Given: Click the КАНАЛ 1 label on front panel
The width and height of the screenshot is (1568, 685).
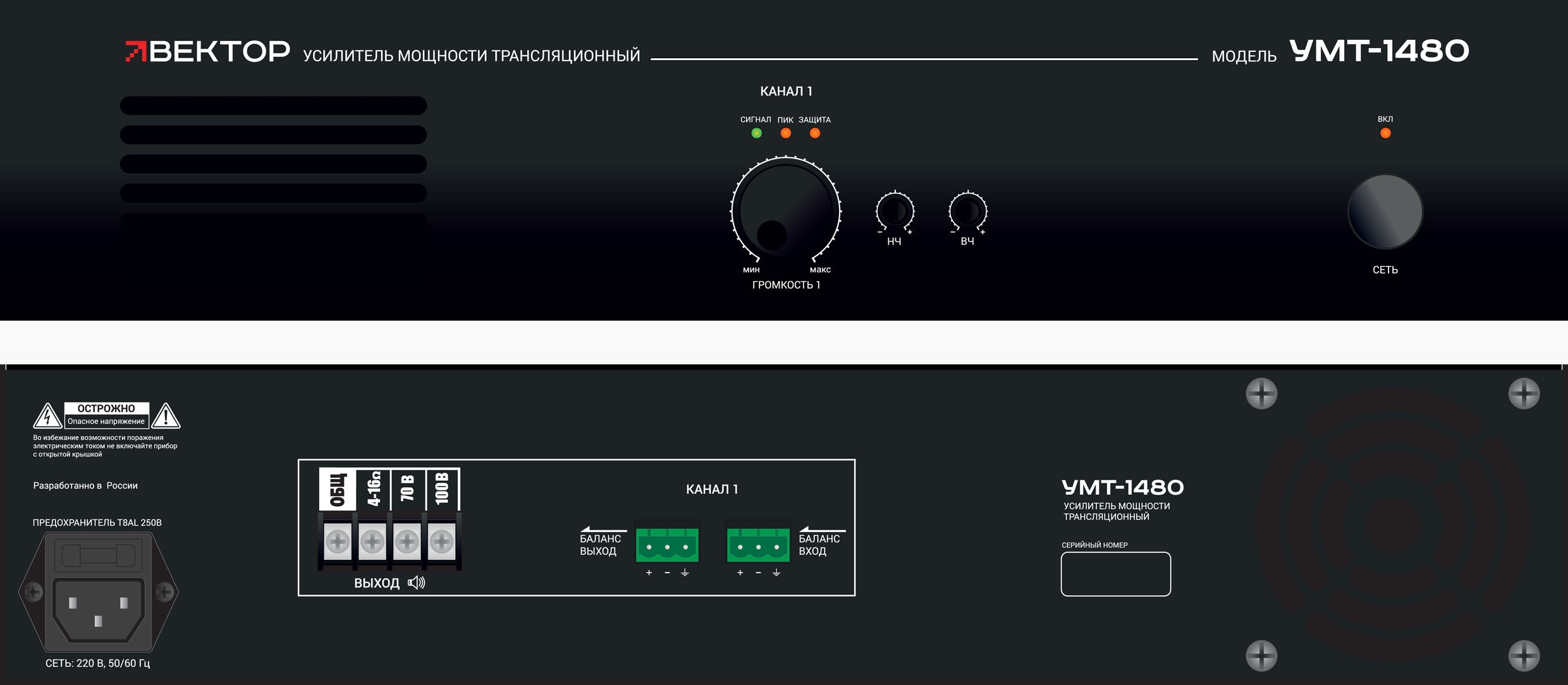Looking at the screenshot, I should 786,91.
